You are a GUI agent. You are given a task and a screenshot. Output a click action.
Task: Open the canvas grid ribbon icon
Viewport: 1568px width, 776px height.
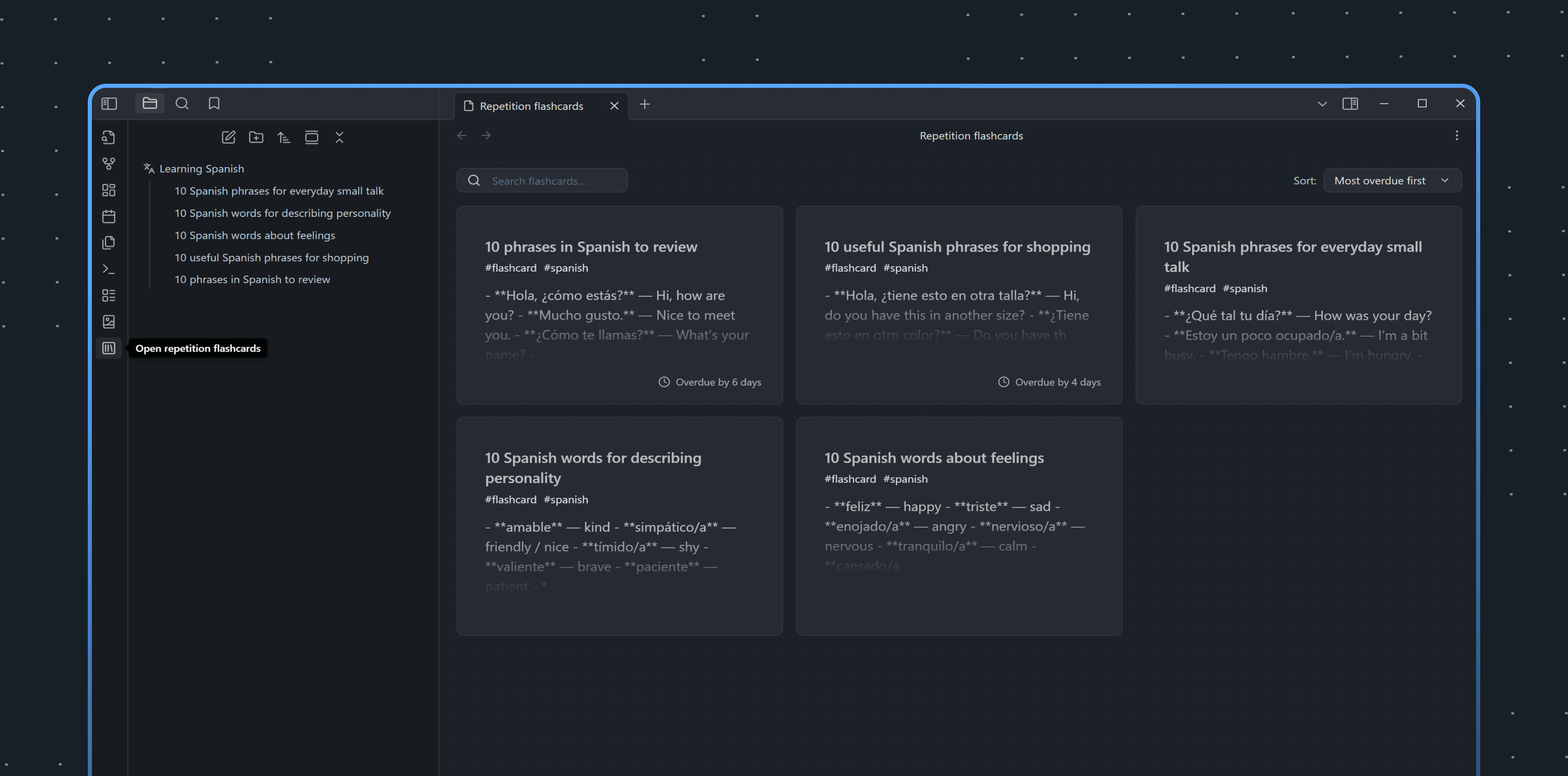click(x=108, y=190)
